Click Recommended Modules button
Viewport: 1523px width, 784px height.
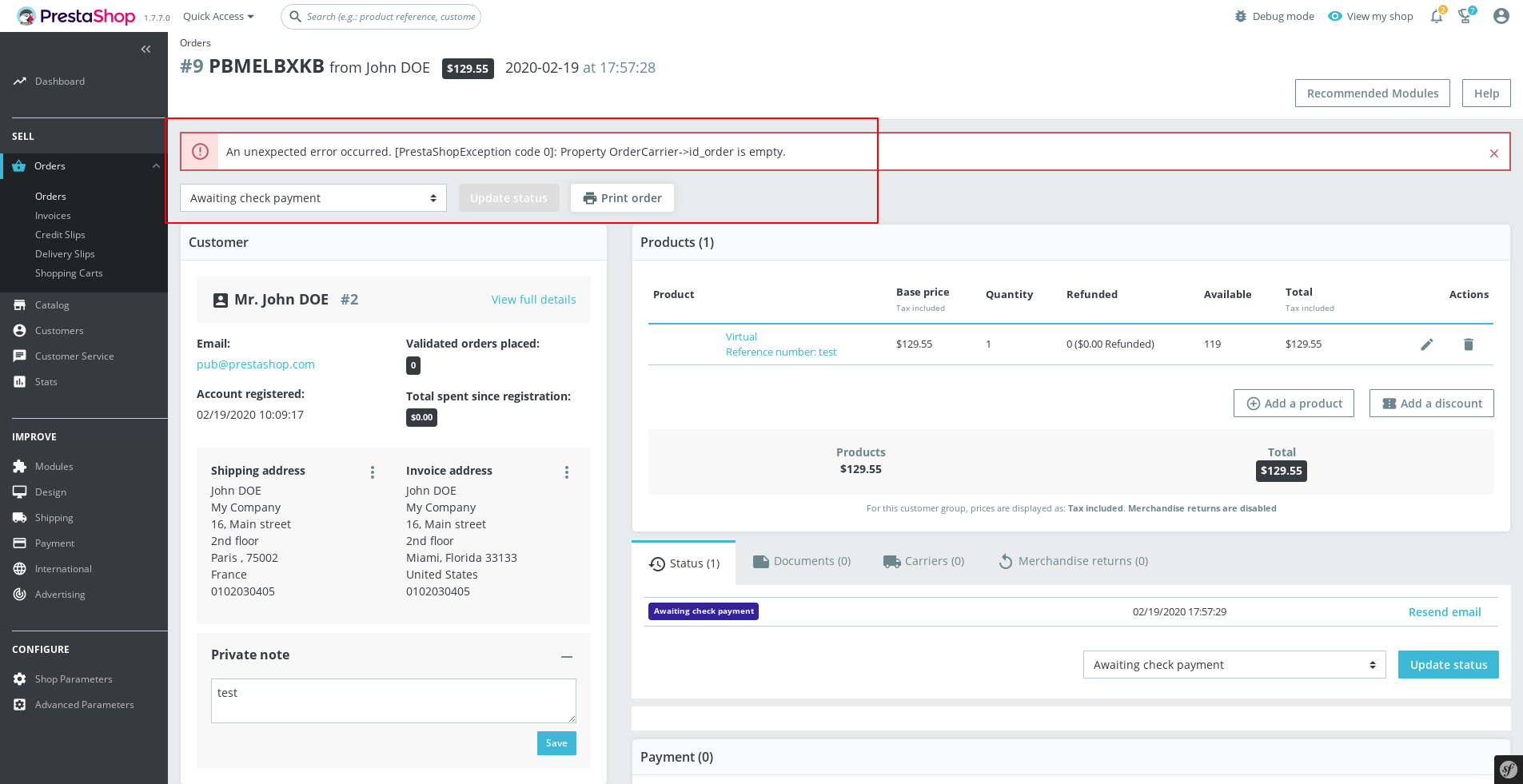[1373, 94]
